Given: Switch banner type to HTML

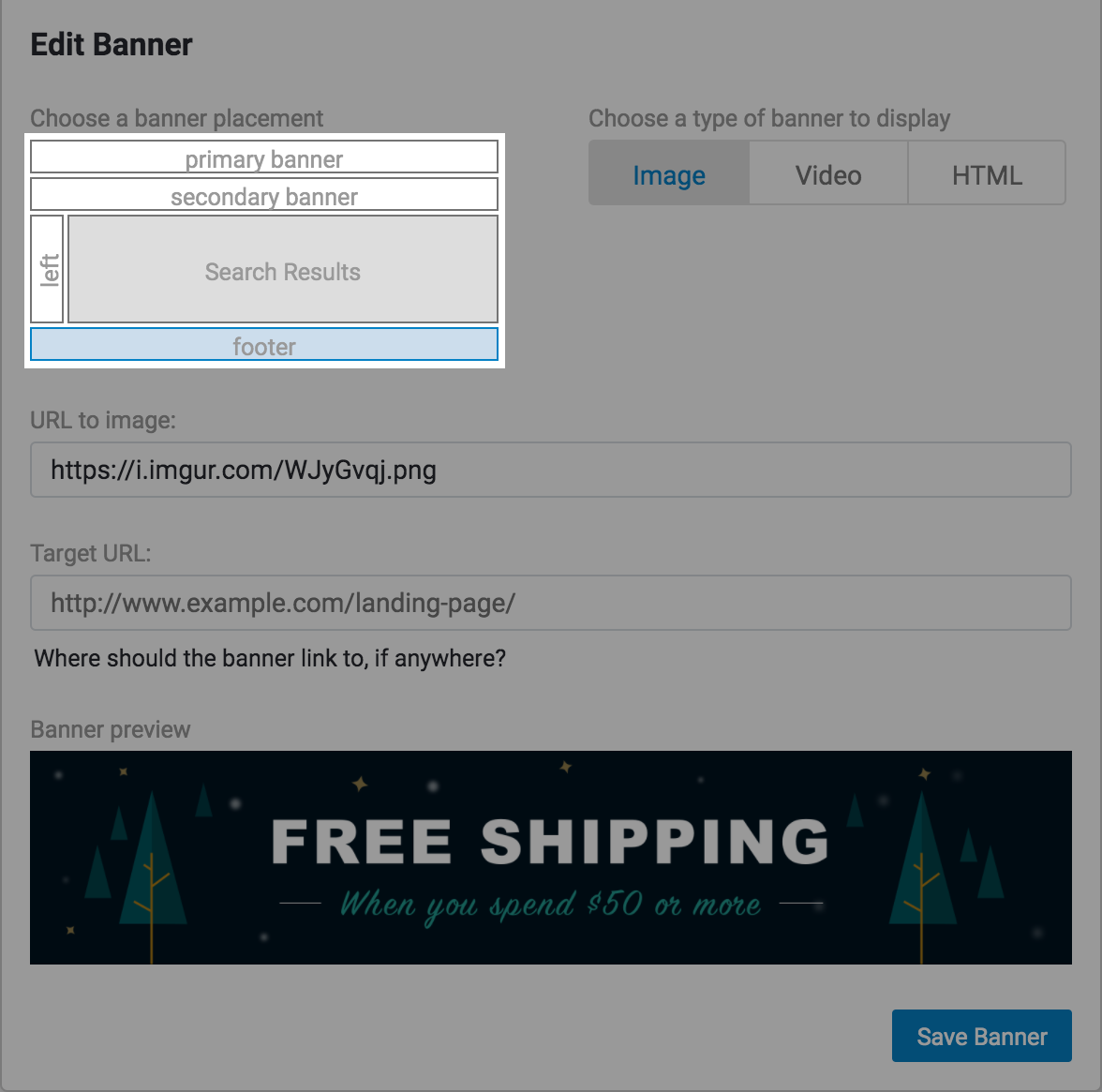Looking at the screenshot, I should 987,173.
